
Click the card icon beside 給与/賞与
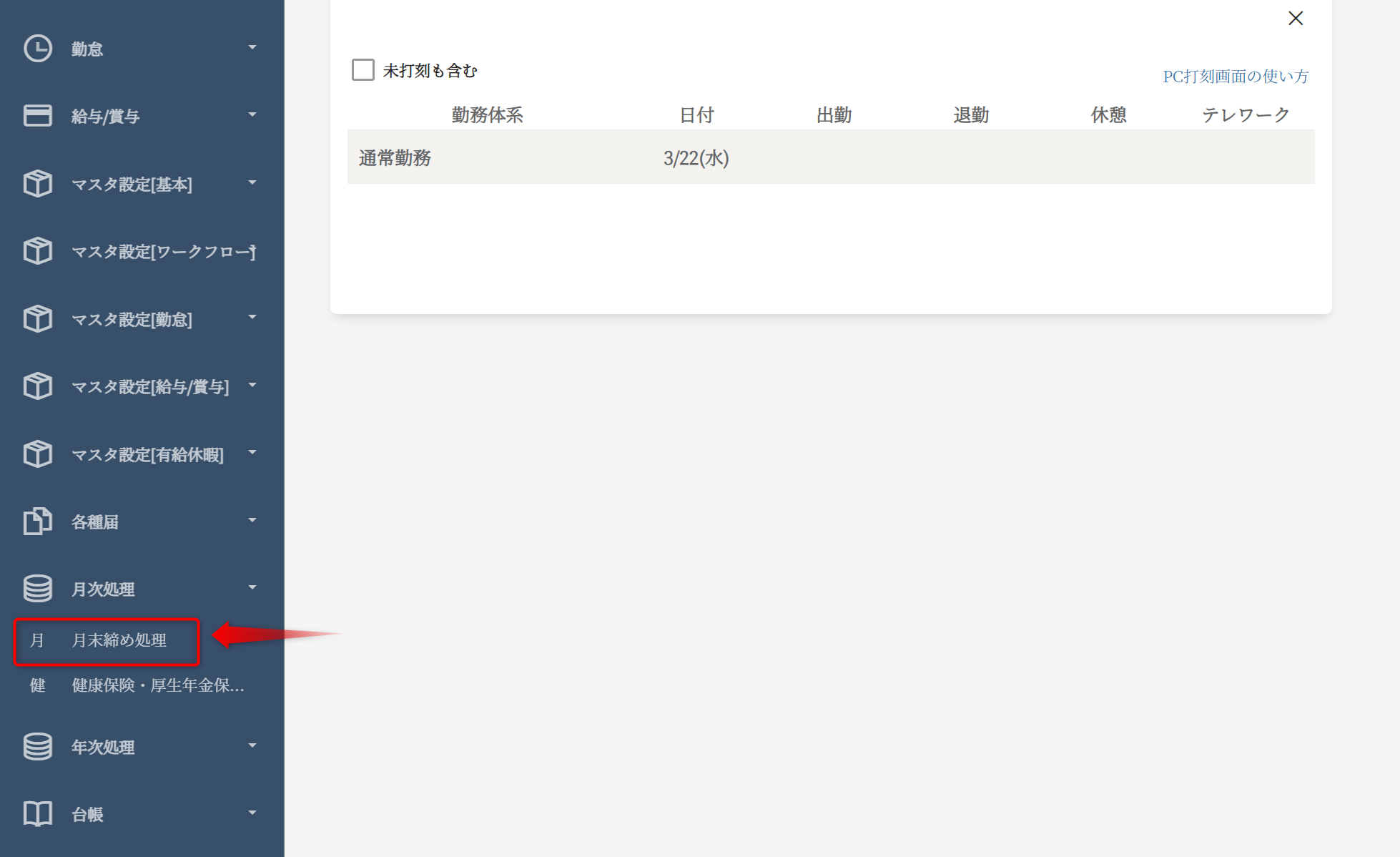[37, 116]
